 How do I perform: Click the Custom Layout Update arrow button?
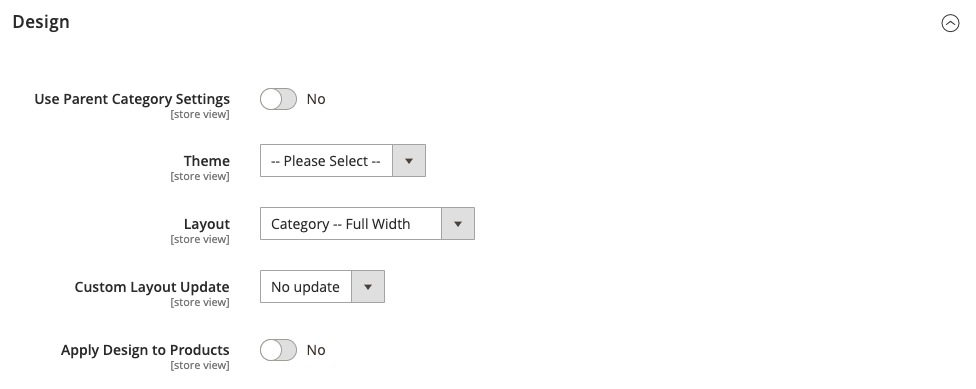(x=368, y=286)
